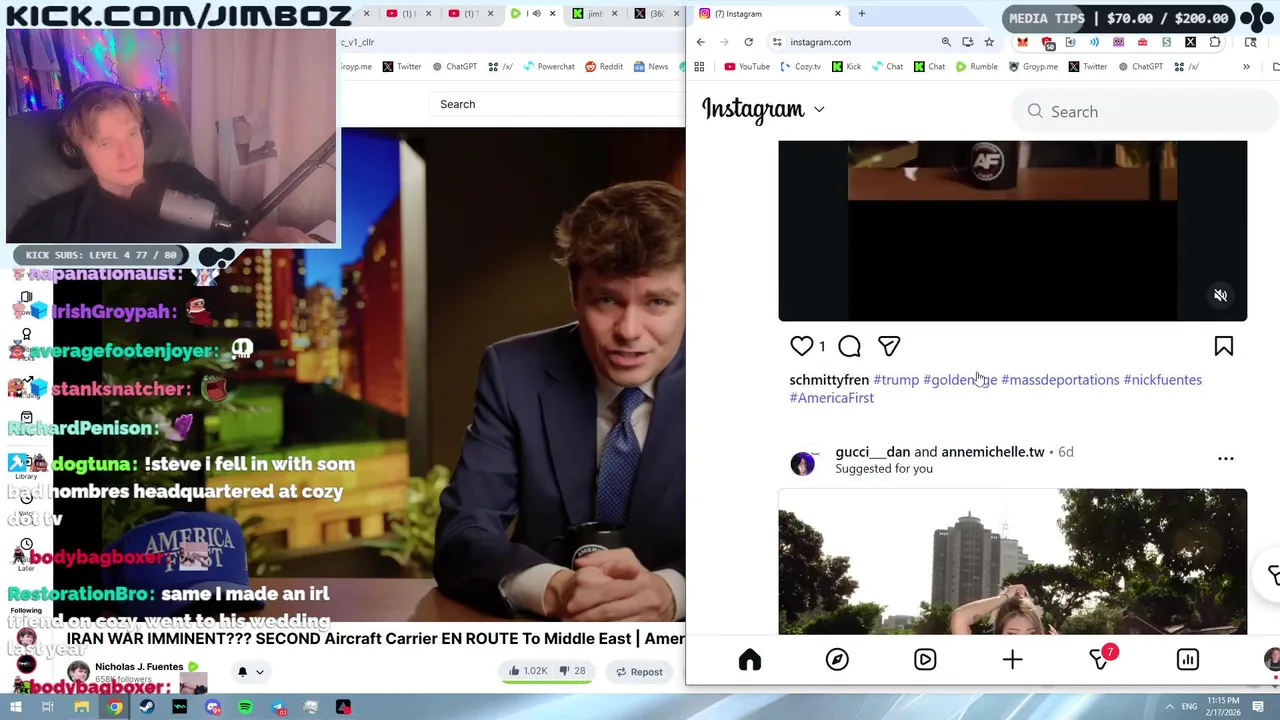
Task: Toggle the notification bell for Nicholas J. Fuentes
Action: (x=242, y=672)
